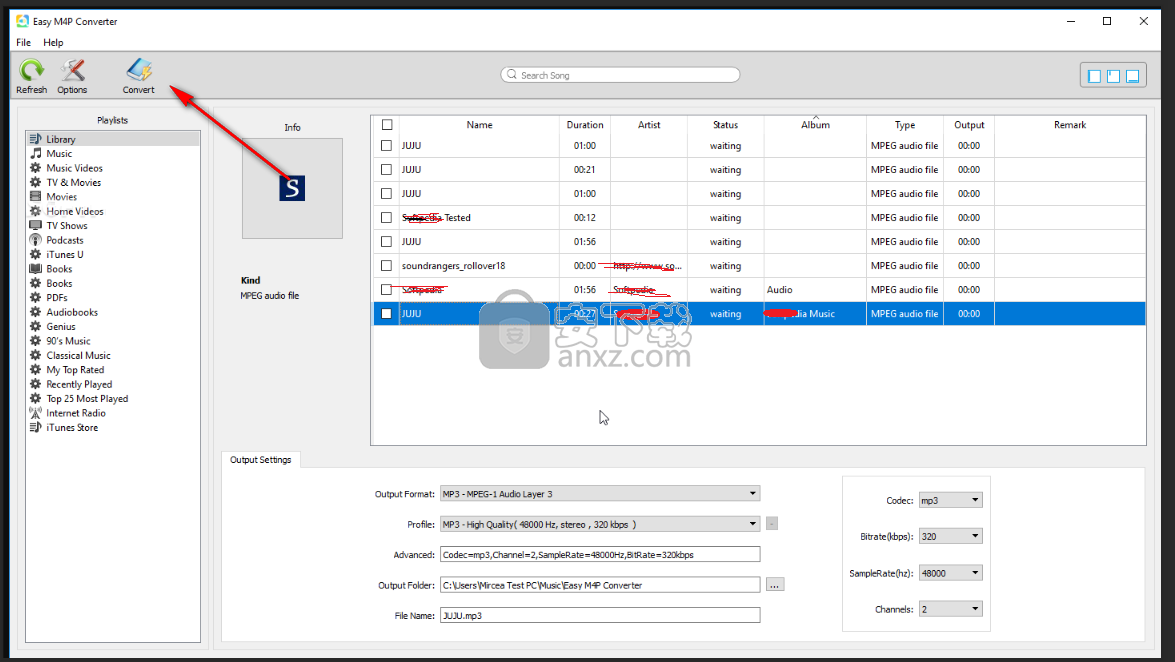Viewport: 1175px width, 662px height.
Task: Click the album art thumbnail in Info
Action: click(292, 188)
